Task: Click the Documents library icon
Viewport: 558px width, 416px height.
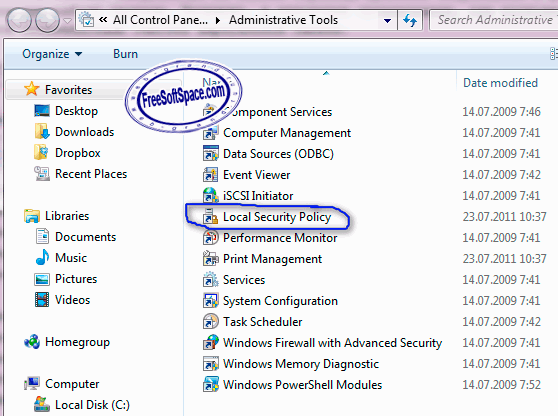Action: (42, 236)
